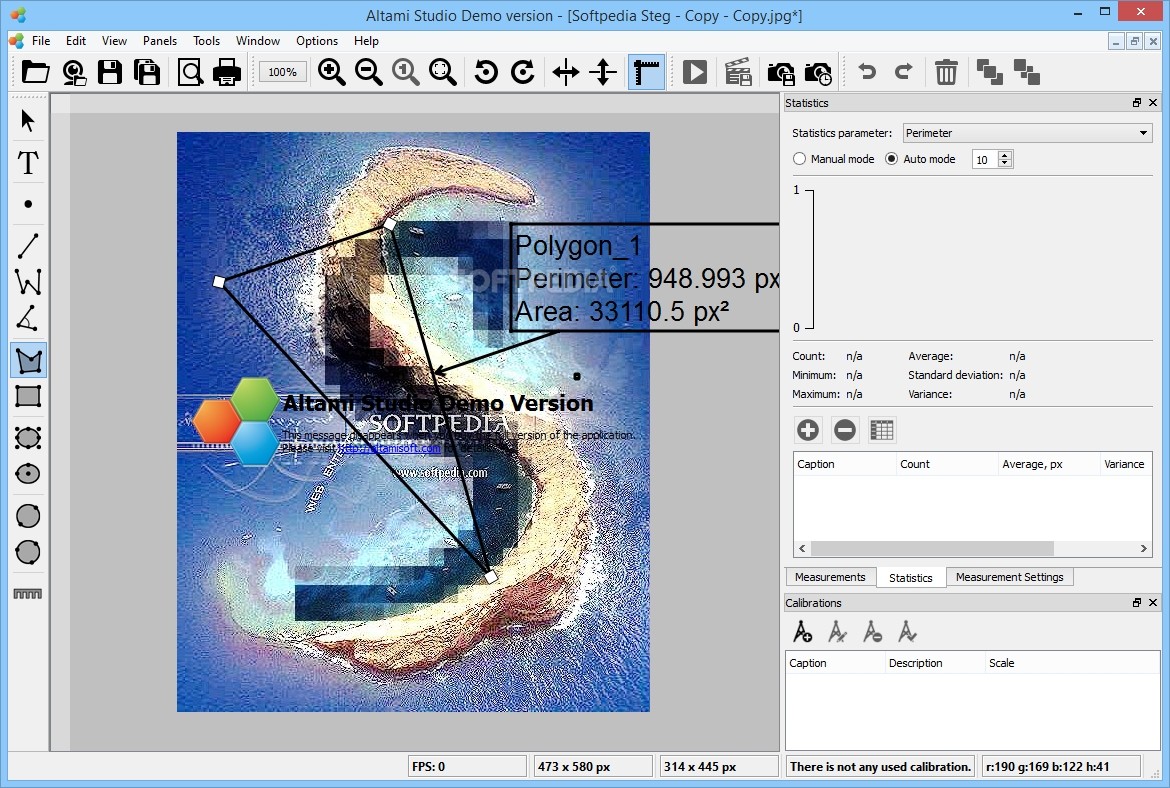Select the Point tool
Viewport: 1170px width, 788px height.
pos(28,204)
